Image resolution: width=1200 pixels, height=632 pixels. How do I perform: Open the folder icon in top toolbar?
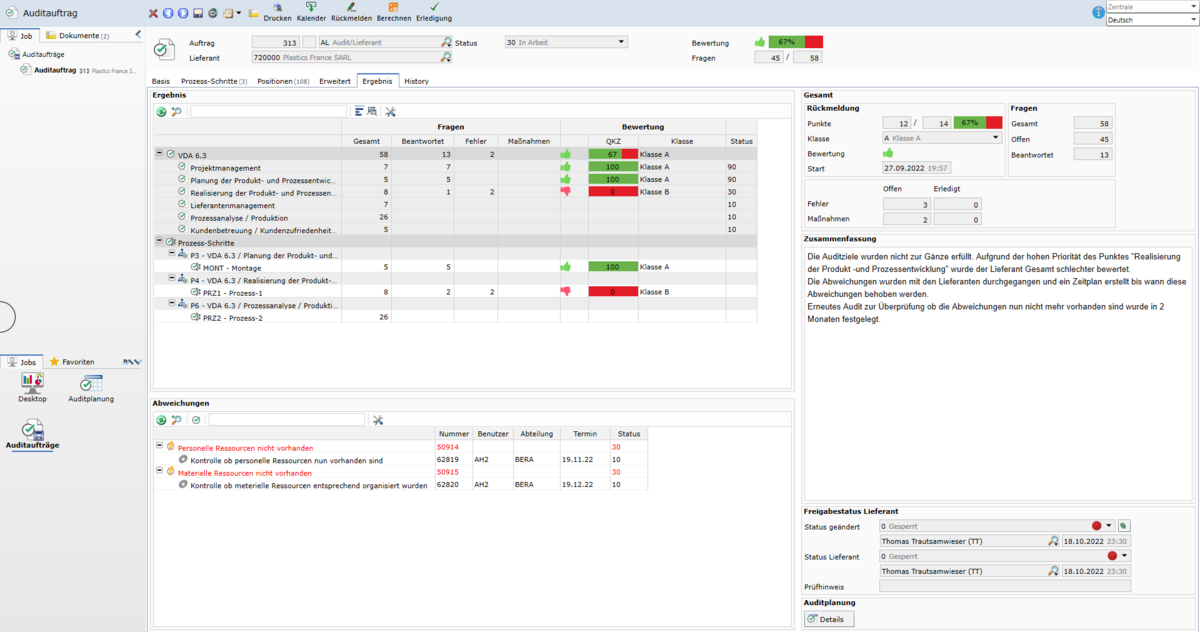click(x=254, y=13)
